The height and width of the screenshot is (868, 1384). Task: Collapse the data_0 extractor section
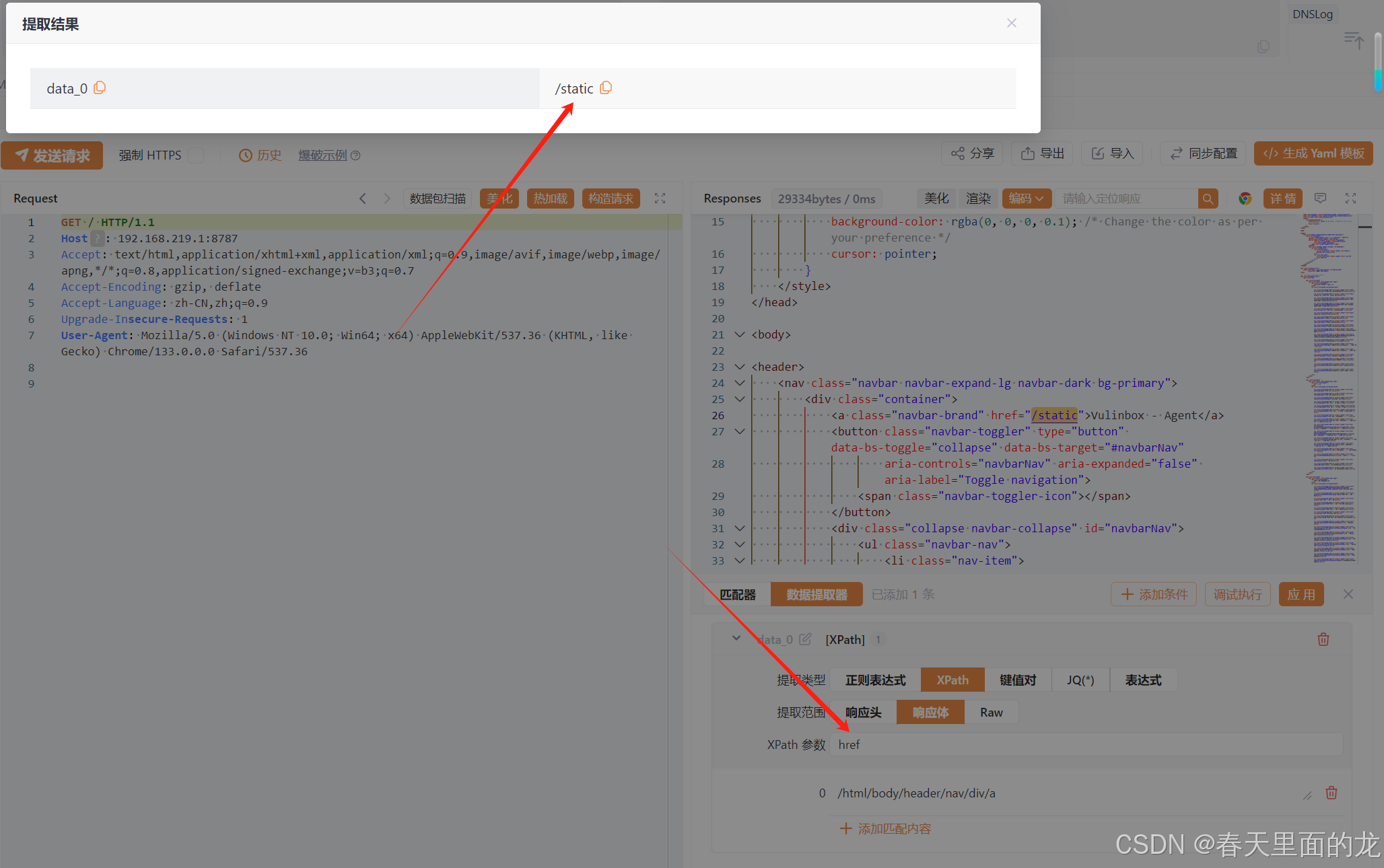tap(736, 639)
